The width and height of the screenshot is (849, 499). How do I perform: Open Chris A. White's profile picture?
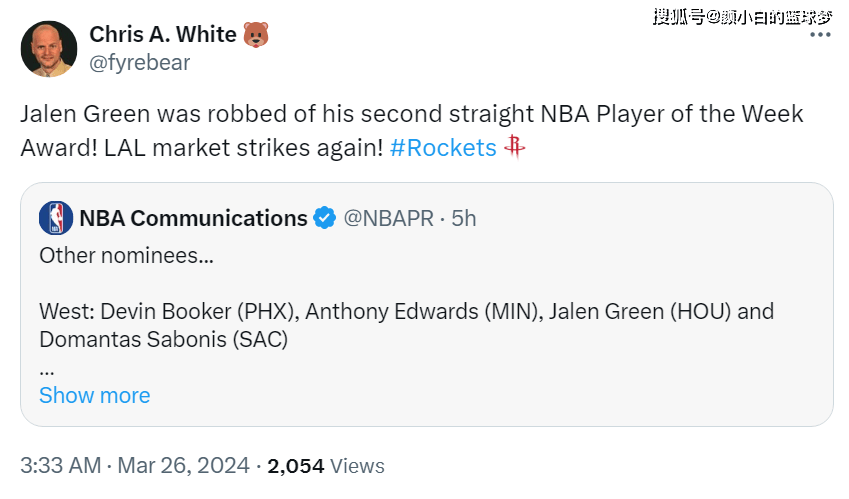coord(49,49)
